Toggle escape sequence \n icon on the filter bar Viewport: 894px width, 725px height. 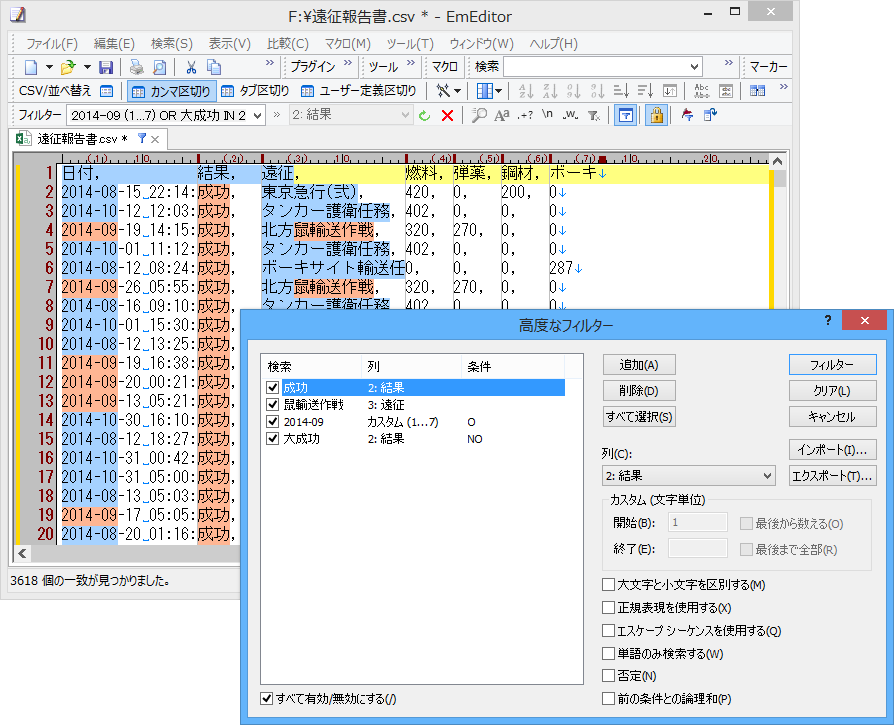(547, 116)
